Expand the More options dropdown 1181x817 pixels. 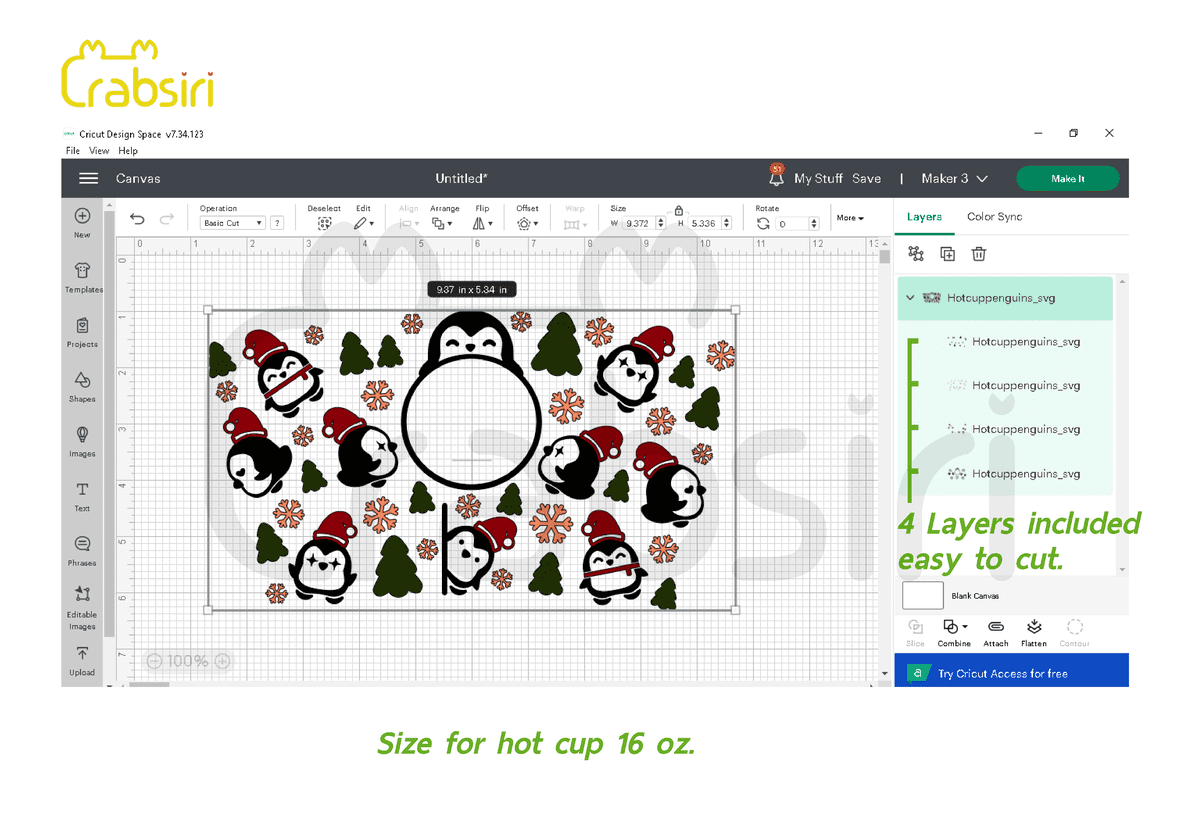(850, 218)
